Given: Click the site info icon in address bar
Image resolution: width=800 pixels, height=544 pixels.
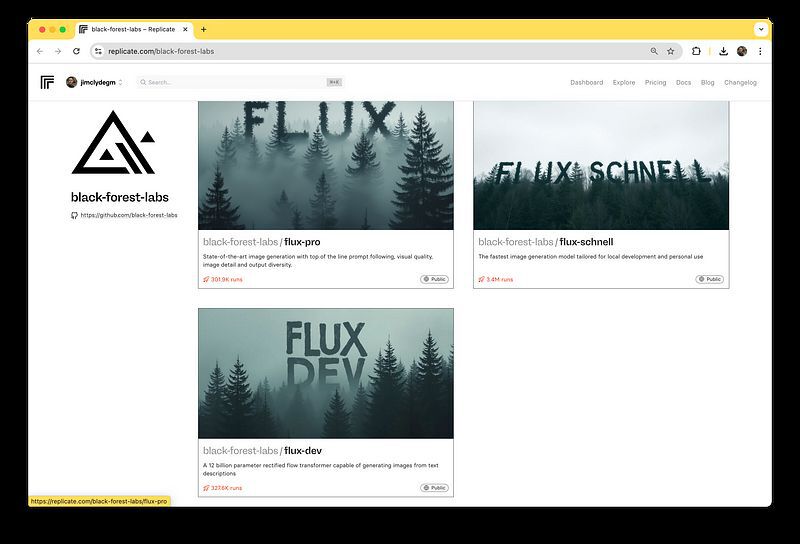Looking at the screenshot, I should pos(98,51).
